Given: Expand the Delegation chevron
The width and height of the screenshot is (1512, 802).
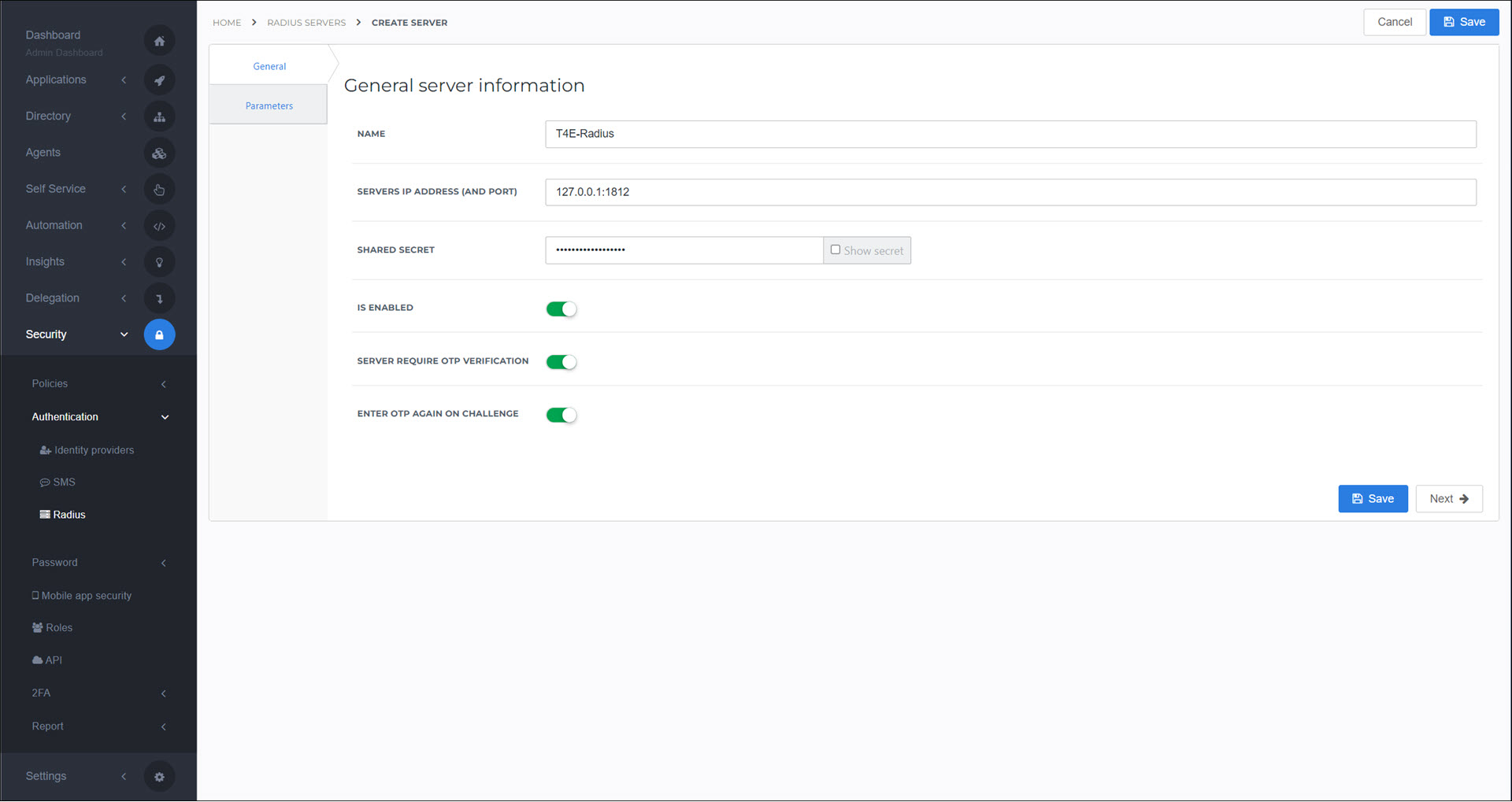Looking at the screenshot, I should pos(124,298).
